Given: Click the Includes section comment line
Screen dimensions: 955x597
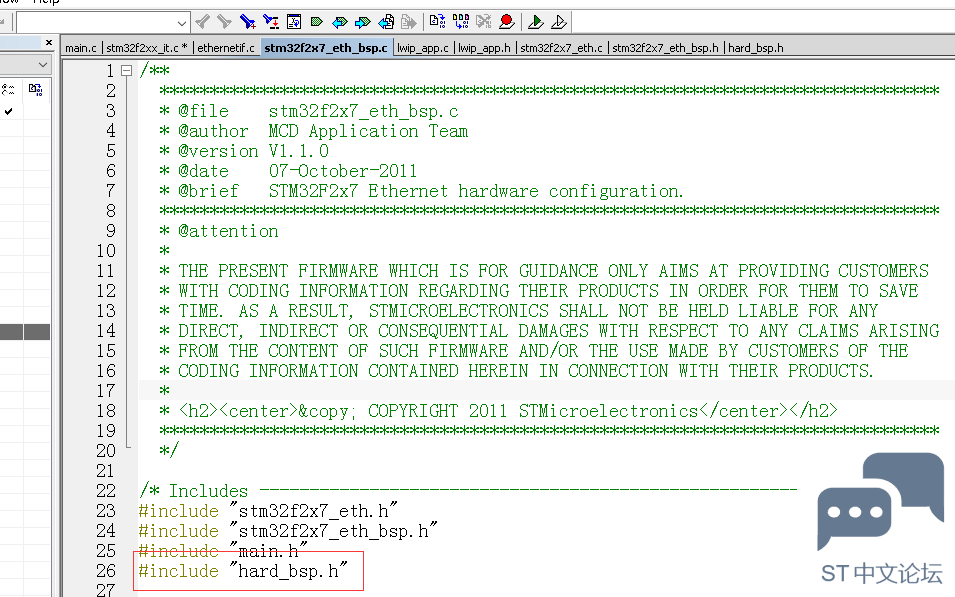Looking at the screenshot, I should click(468, 491).
